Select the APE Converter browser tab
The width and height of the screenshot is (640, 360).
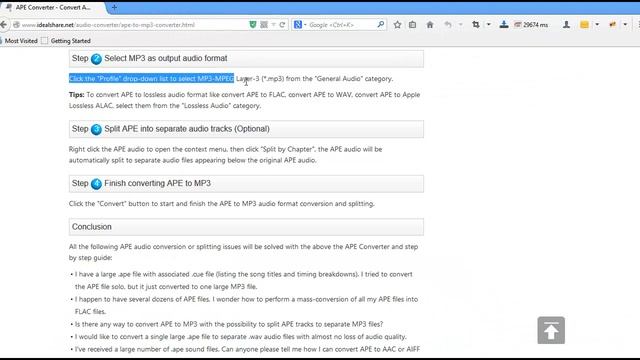coord(53,7)
